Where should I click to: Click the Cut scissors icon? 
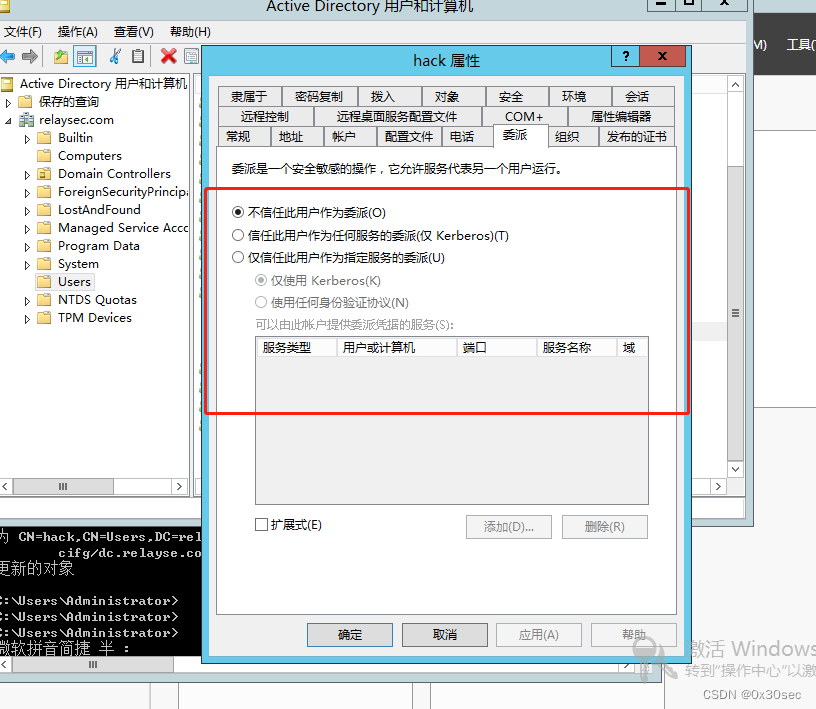pos(116,56)
